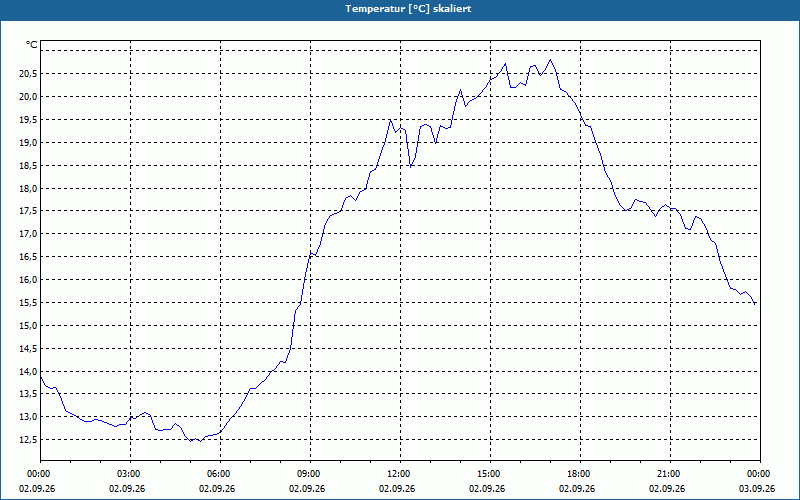This screenshot has width=800, height=500.
Task: Select the 20,5 y-axis label
Action: coord(28,74)
